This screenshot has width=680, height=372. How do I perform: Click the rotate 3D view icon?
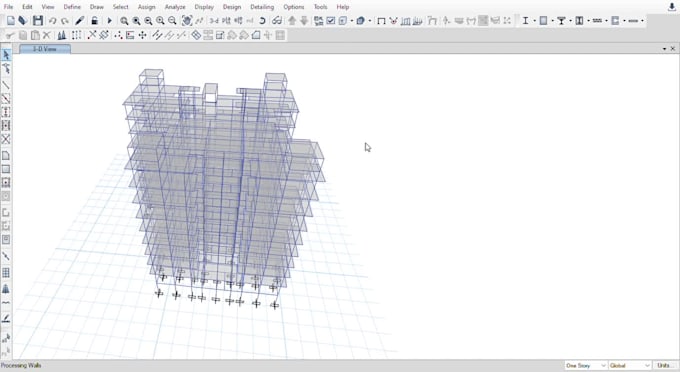[262, 20]
